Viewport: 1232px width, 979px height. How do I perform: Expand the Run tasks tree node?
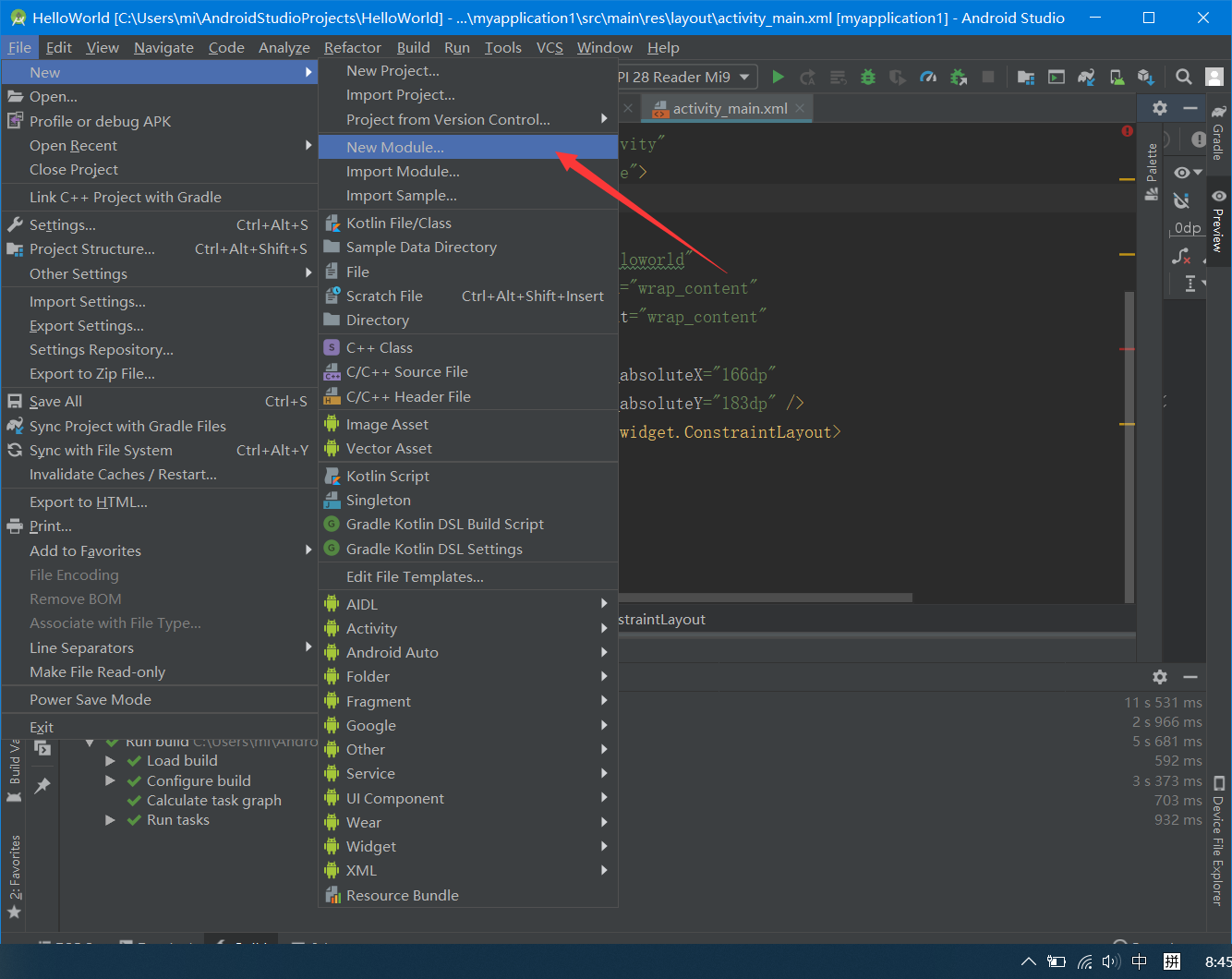coord(110,820)
